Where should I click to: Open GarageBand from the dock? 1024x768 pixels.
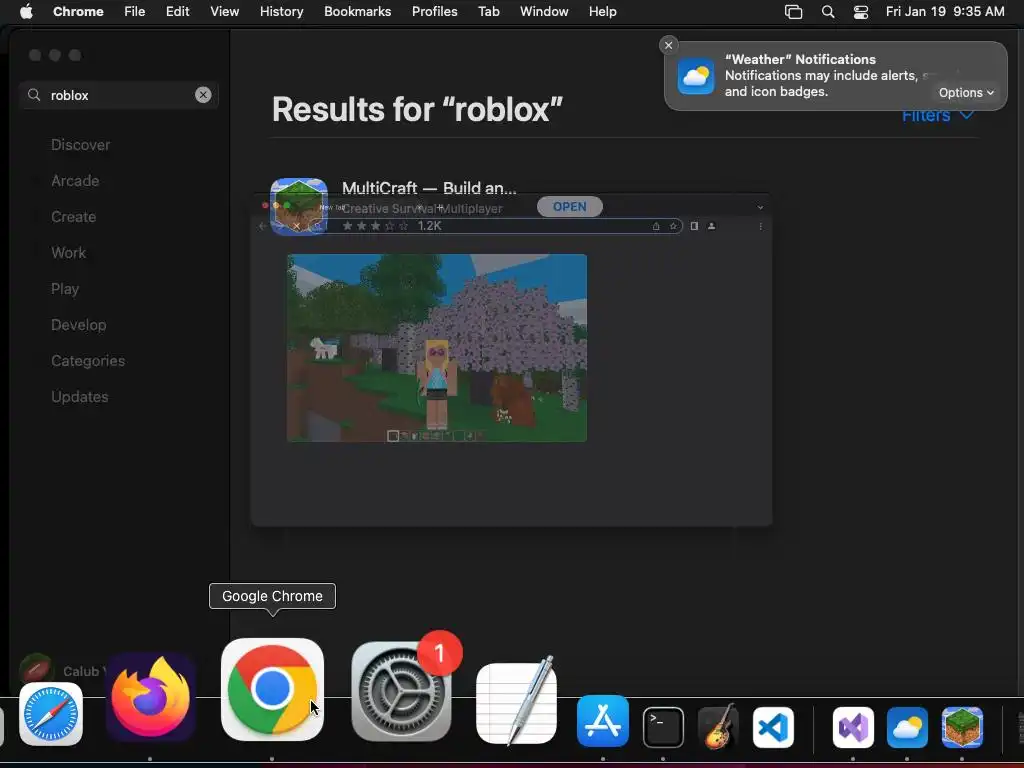(x=718, y=726)
